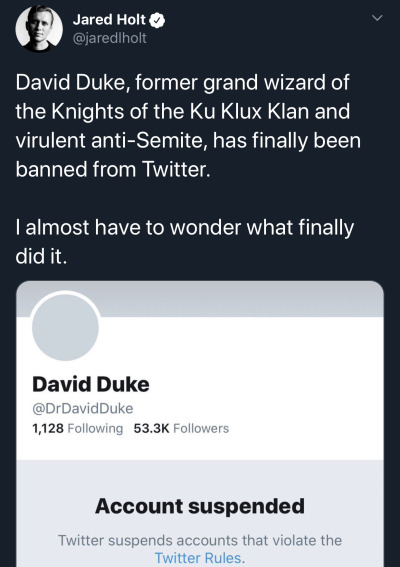This screenshot has height=567, width=400.
Task: Open the 53.3K Followers list
Action: pyautogui.click(x=181, y=429)
